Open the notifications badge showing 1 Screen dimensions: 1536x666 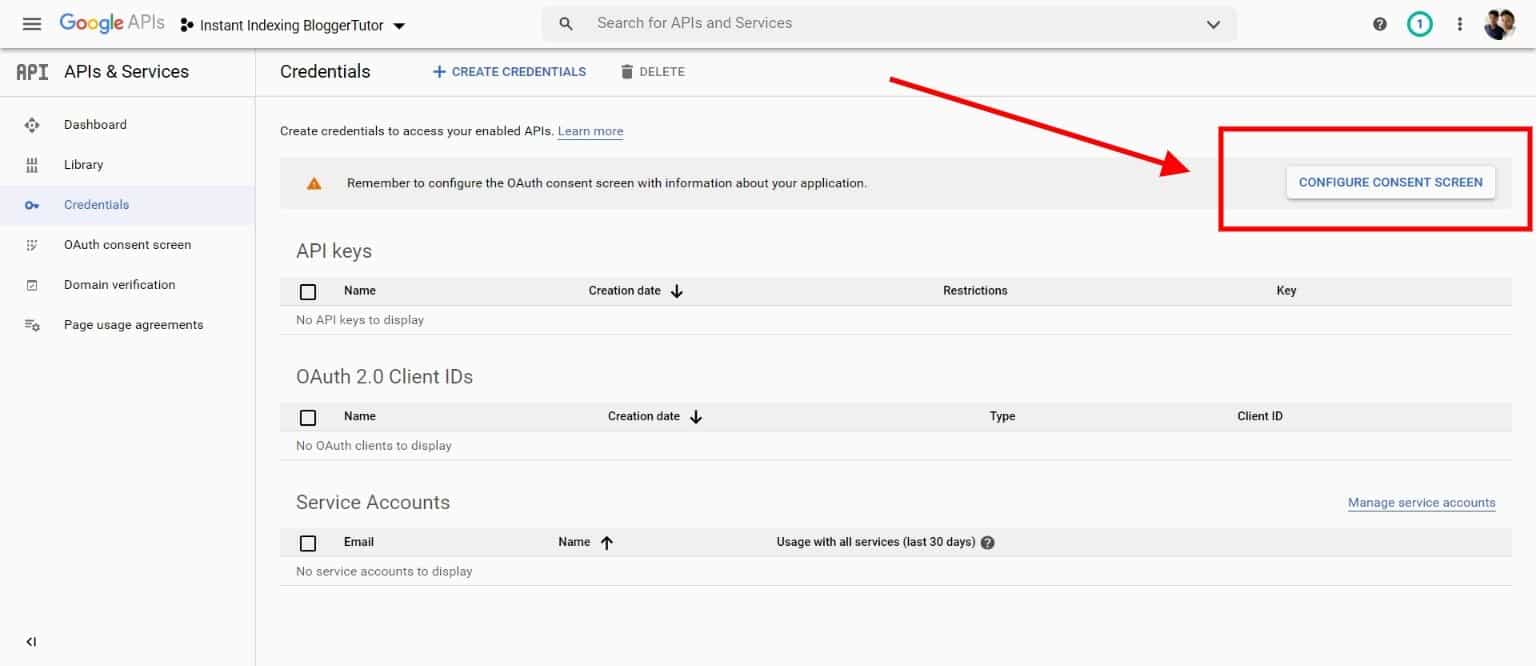point(1419,24)
